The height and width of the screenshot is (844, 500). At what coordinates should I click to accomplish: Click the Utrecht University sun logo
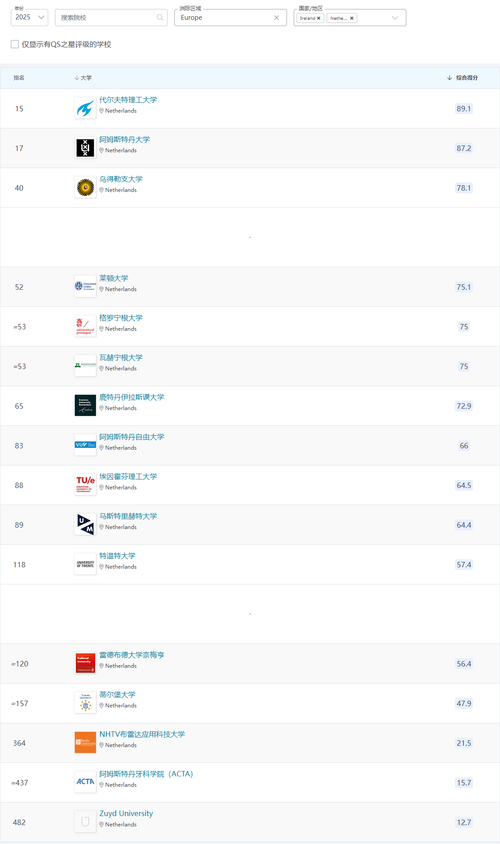[85, 188]
